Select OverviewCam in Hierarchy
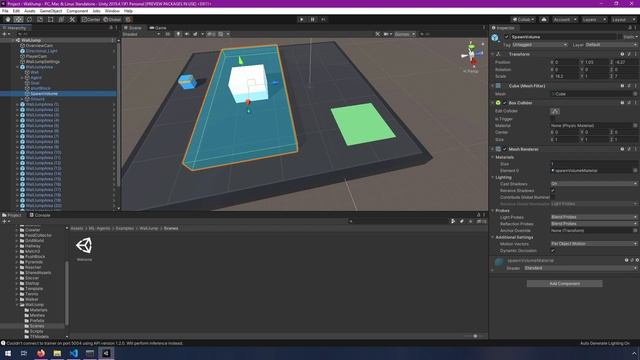Viewport: 640px width, 360px height. 39,46
